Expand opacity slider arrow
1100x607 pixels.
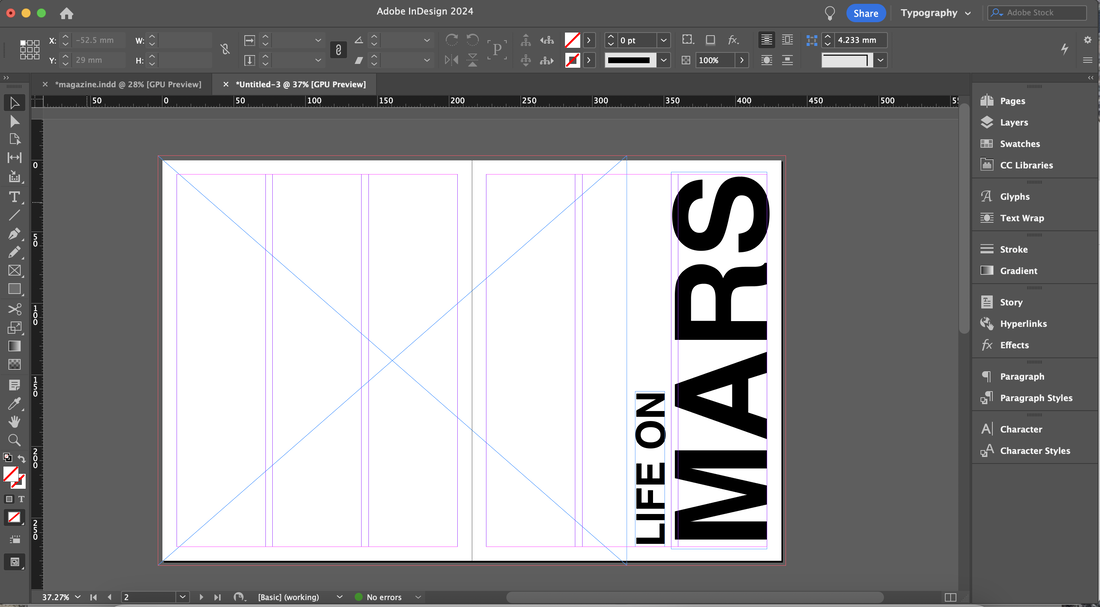[x=742, y=60]
